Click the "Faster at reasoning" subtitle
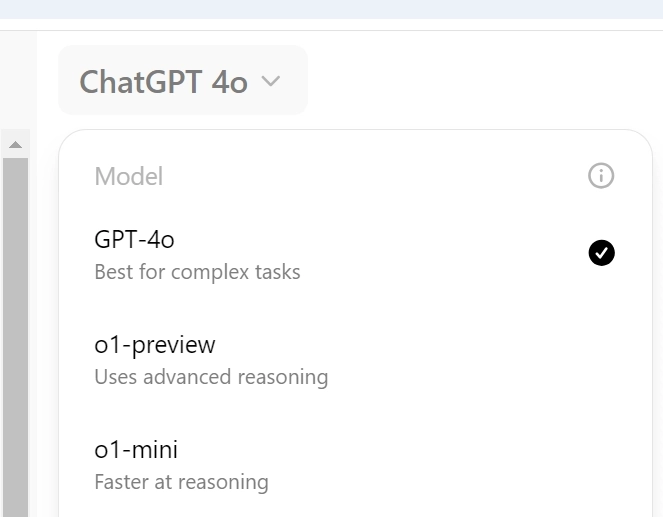 181,482
